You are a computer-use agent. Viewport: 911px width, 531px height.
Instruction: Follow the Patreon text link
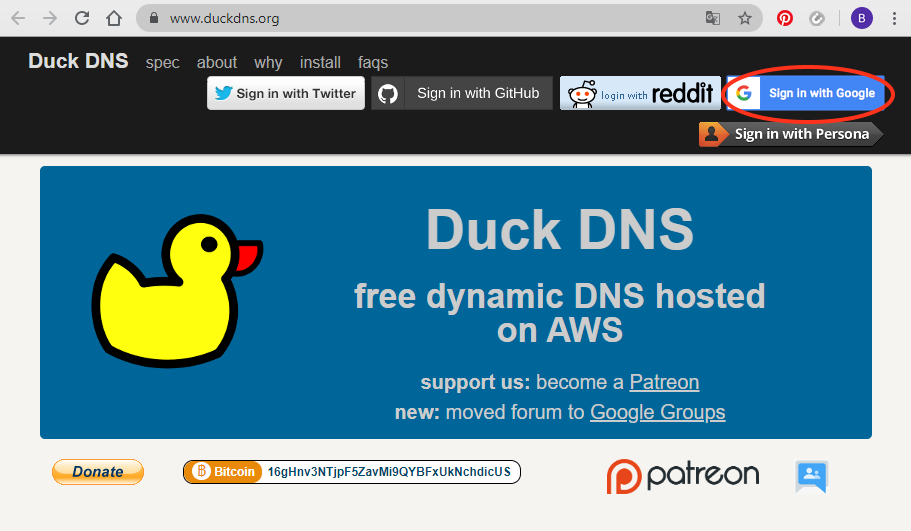tap(664, 382)
